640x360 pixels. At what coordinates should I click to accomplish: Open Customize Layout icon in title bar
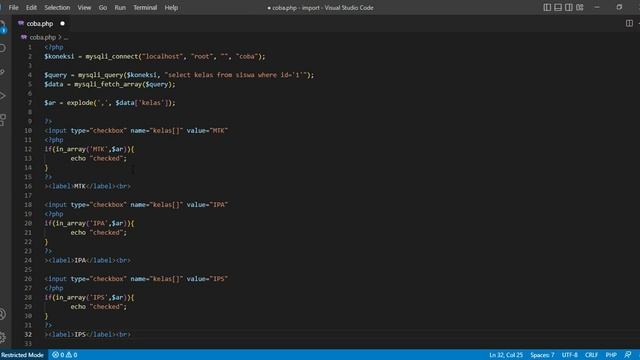coord(580,7)
